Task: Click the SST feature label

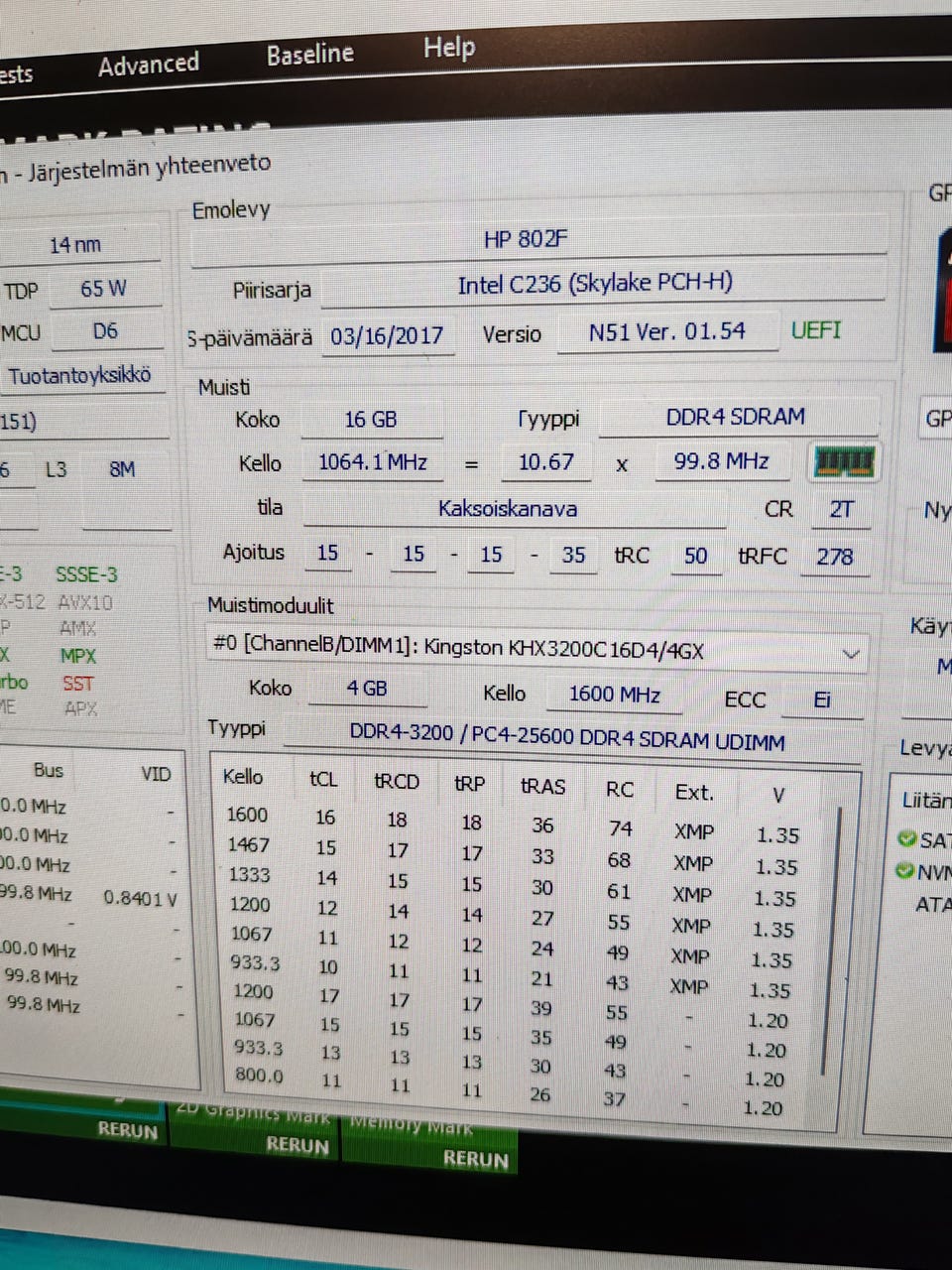Action: point(78,683)
